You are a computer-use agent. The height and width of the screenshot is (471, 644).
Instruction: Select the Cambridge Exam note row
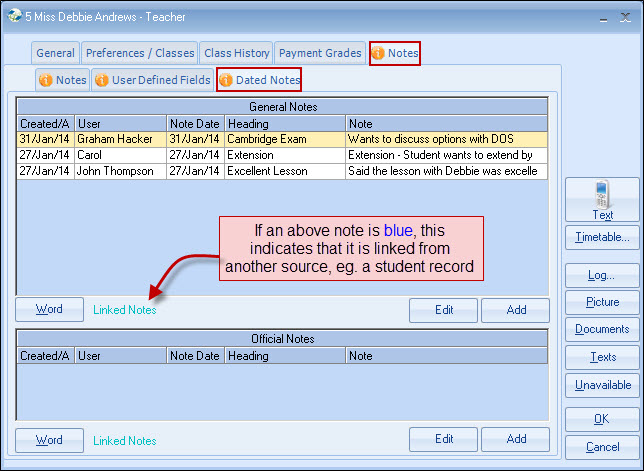tap(282, 139)
